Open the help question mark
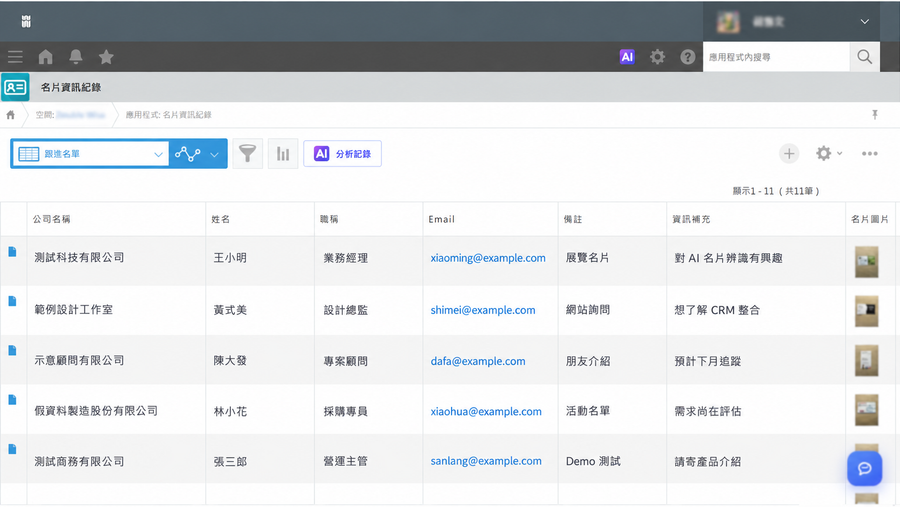Viewport: 900px width, 507px height. pyautogui.click(x=688, y=57)
